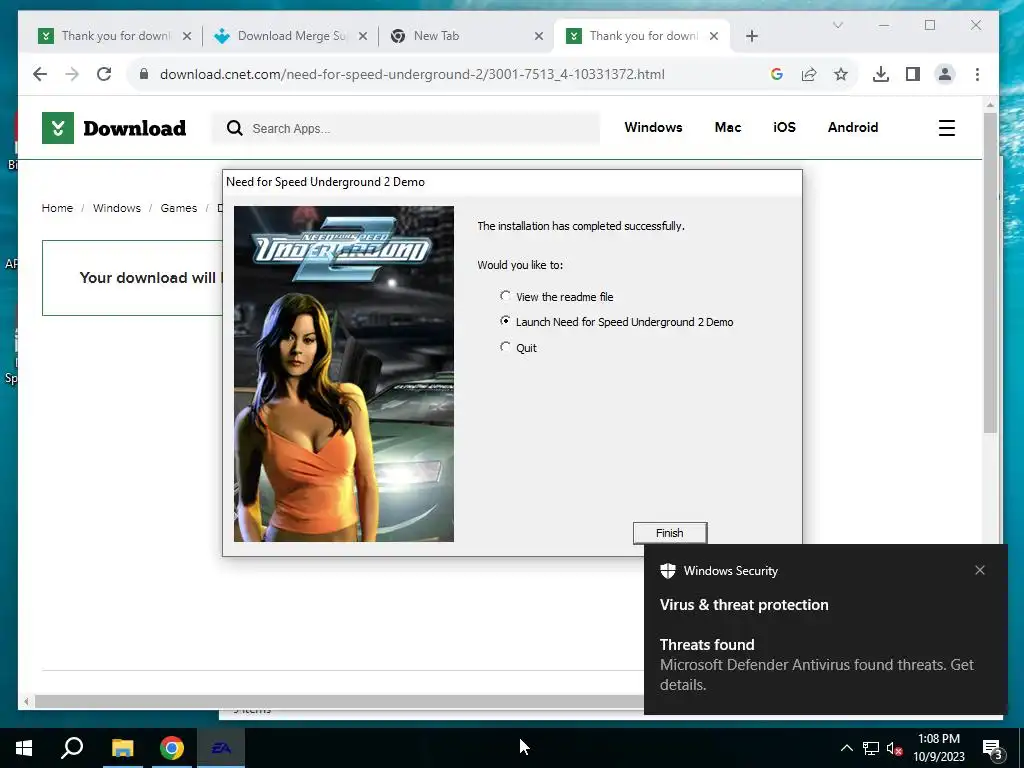
Task: Click the Google icon in the address bar
Action: pos(776,74)
